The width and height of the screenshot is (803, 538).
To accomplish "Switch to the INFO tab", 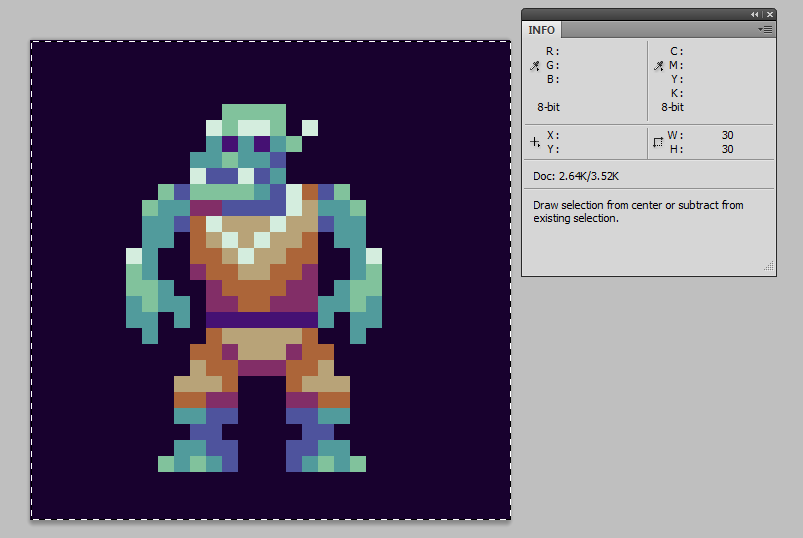I will point(541,30).
